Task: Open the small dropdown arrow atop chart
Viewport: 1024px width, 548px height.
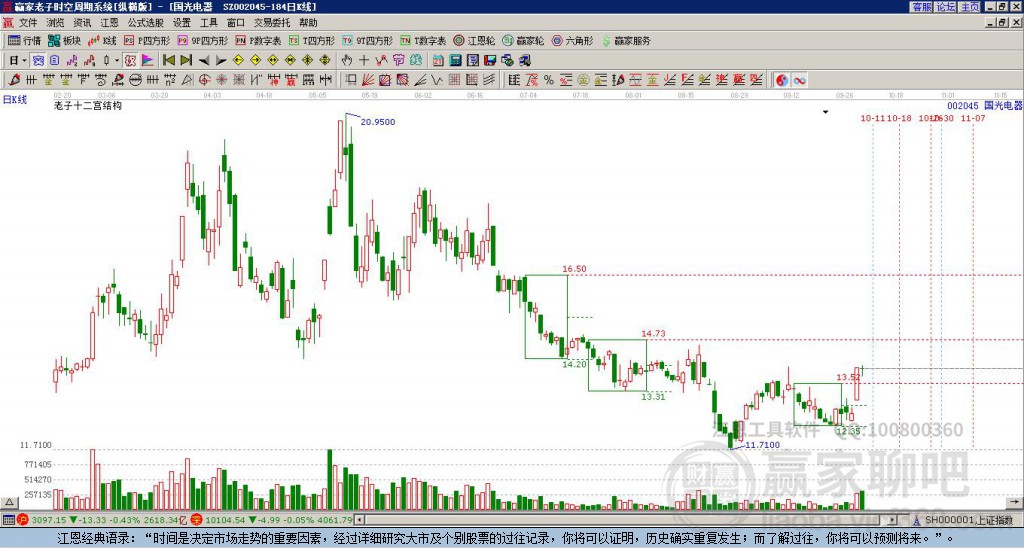Action: [x=825, y=112]
